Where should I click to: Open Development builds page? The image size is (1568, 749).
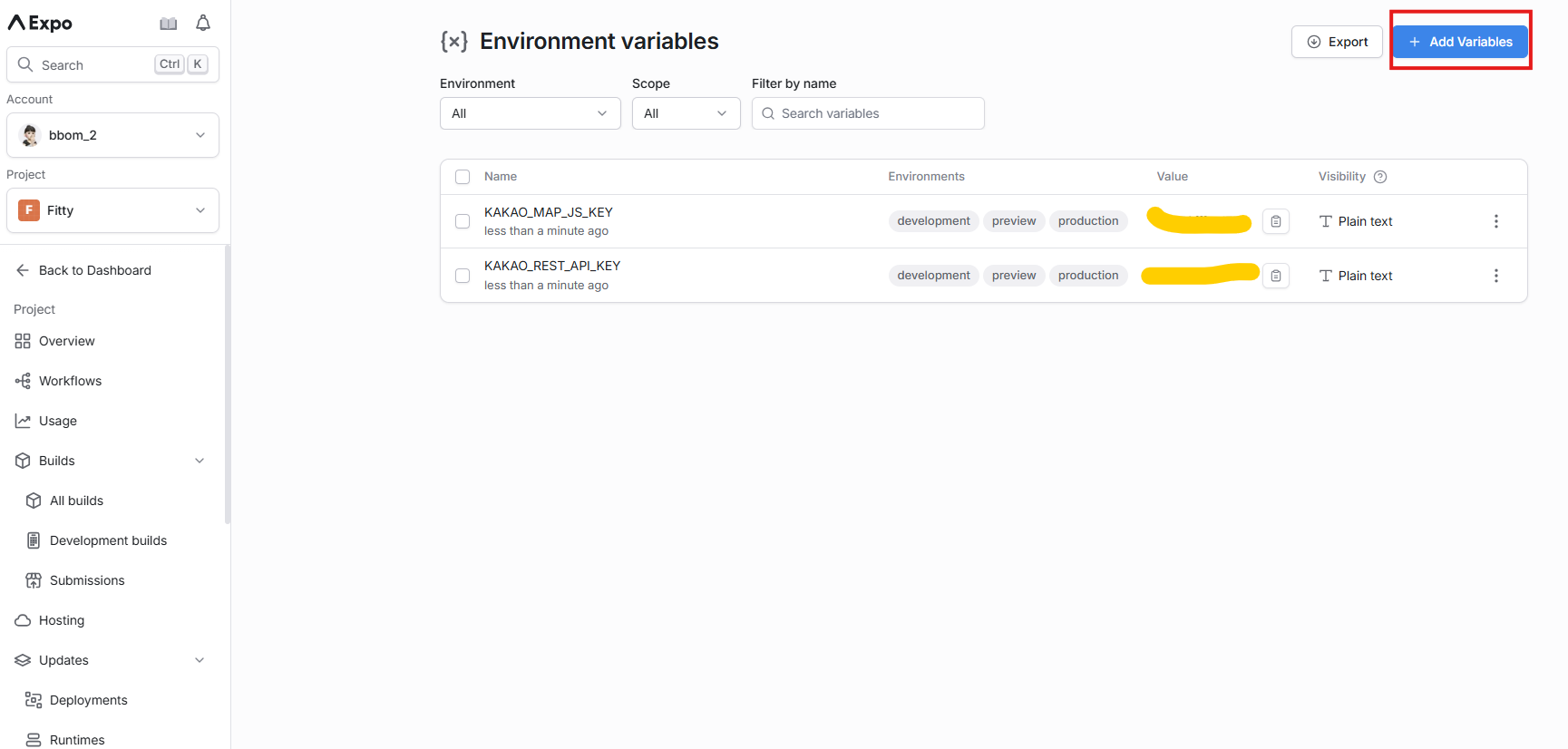[x=109, y=540]
